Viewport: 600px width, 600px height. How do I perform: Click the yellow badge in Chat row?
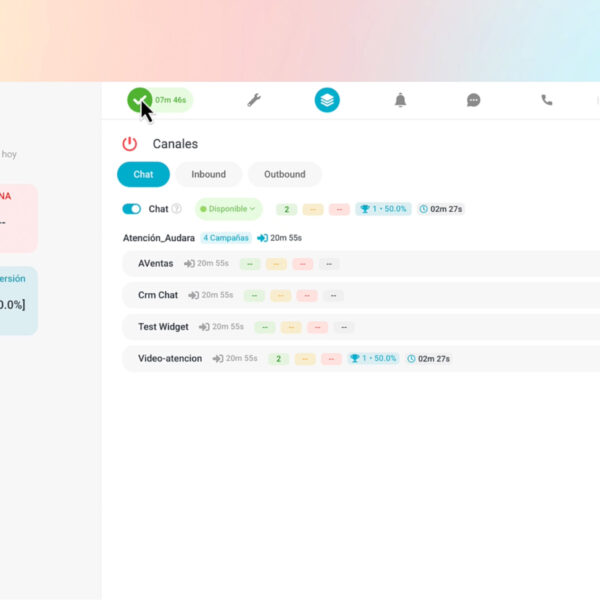[x=313, y=209]
